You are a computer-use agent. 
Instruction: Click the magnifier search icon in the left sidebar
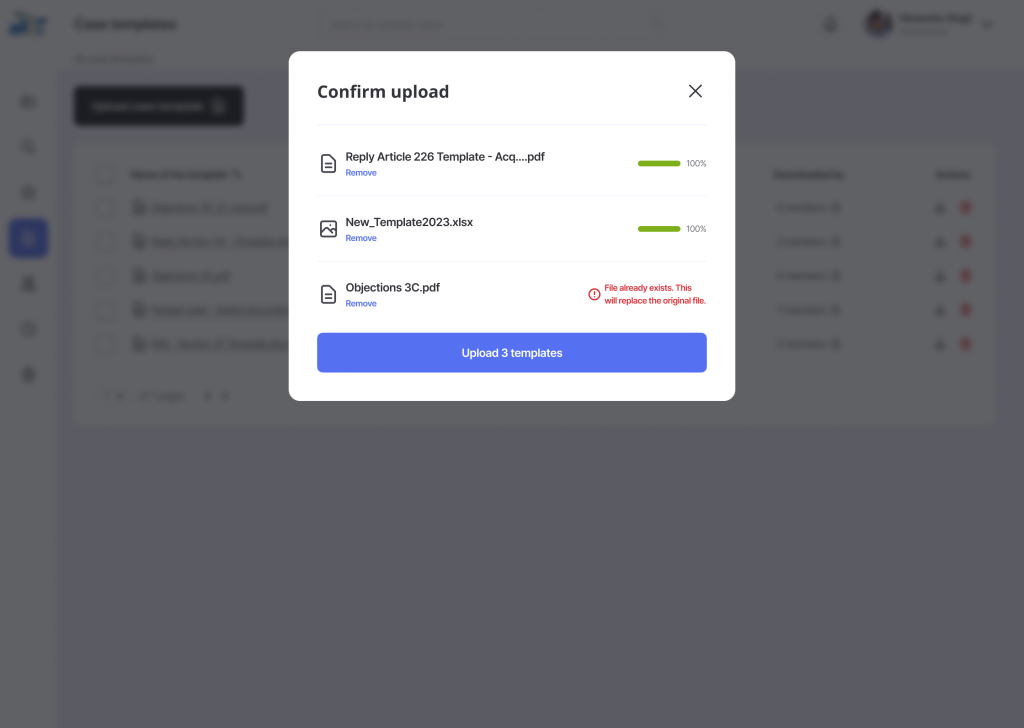pos(28,147)
